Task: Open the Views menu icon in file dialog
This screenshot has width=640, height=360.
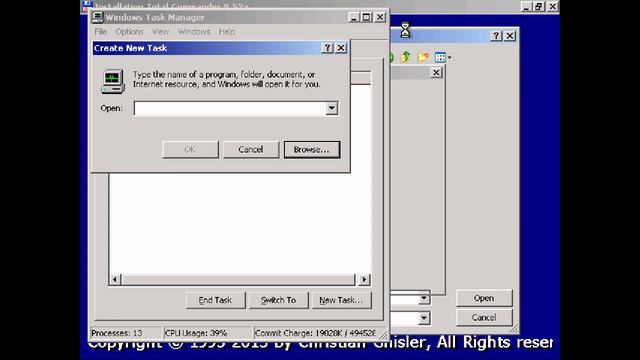Action: tap(440, 58)
